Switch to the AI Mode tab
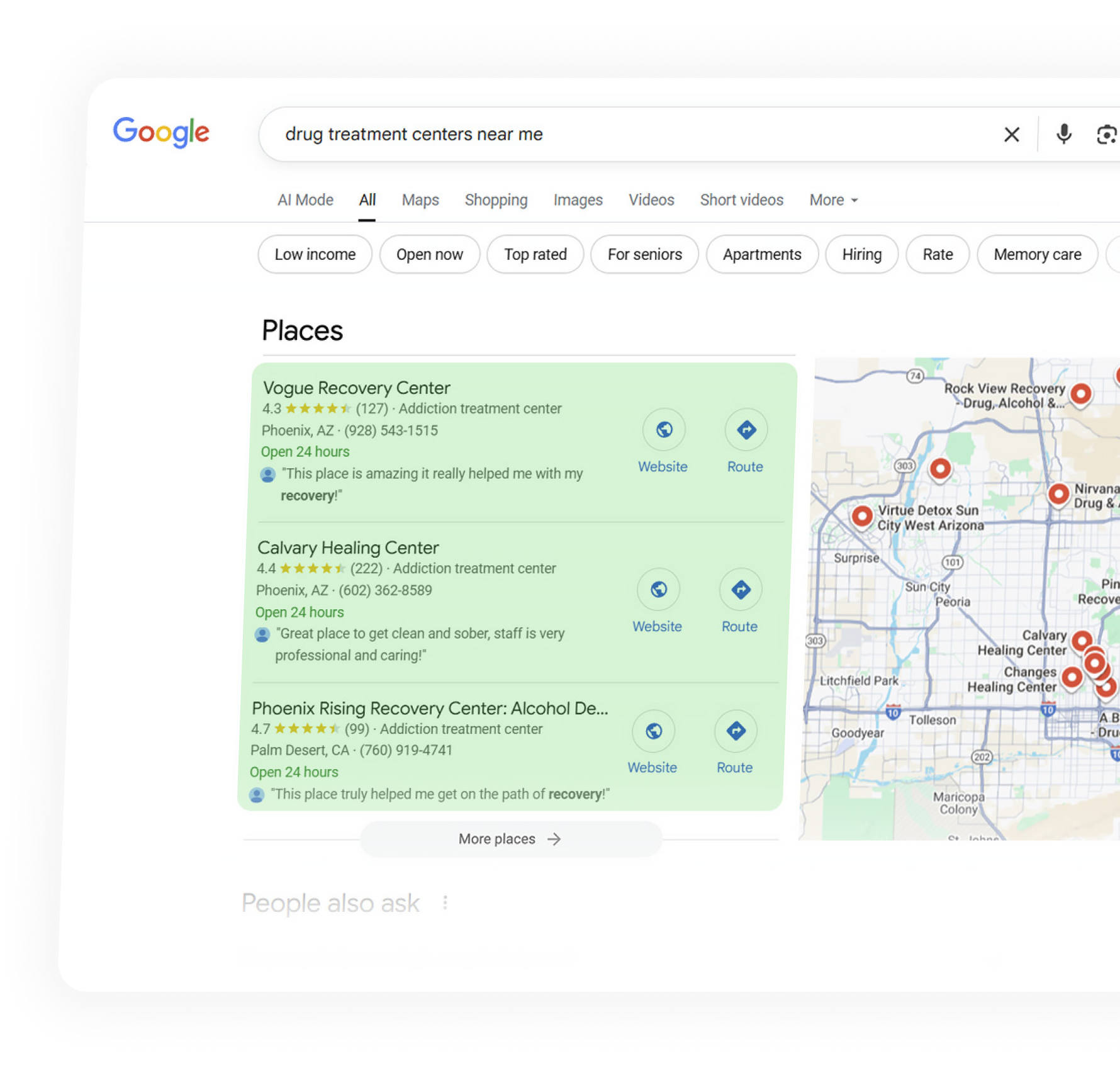This screenshot has height=1078, width=1120. (305, 200)
